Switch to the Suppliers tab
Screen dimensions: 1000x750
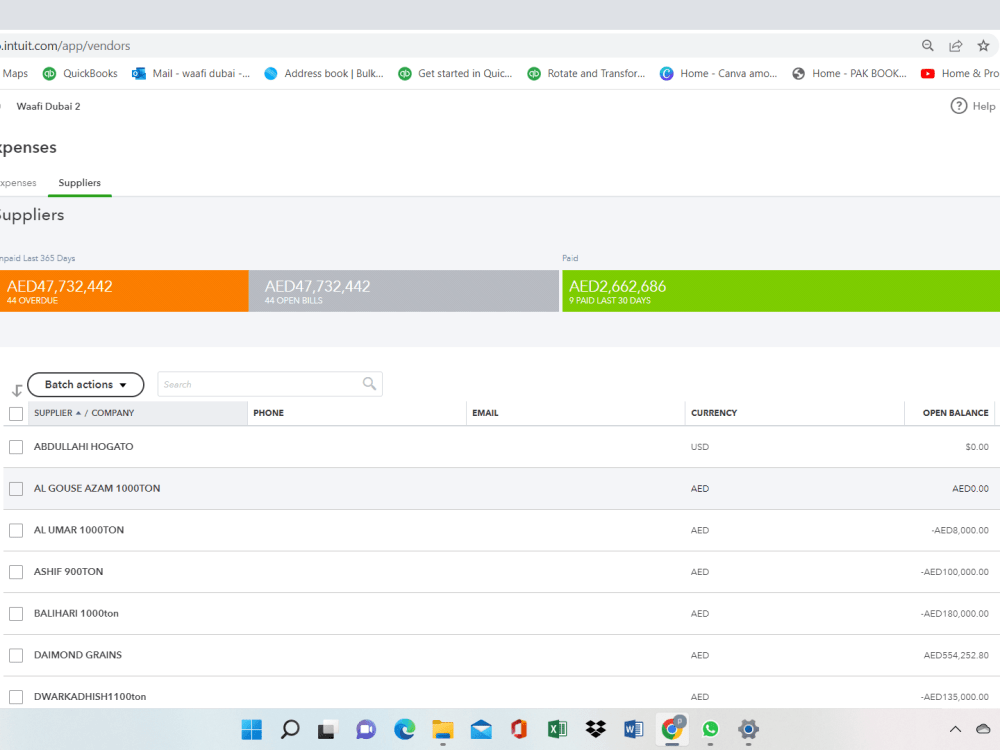[x=80, y=182]
